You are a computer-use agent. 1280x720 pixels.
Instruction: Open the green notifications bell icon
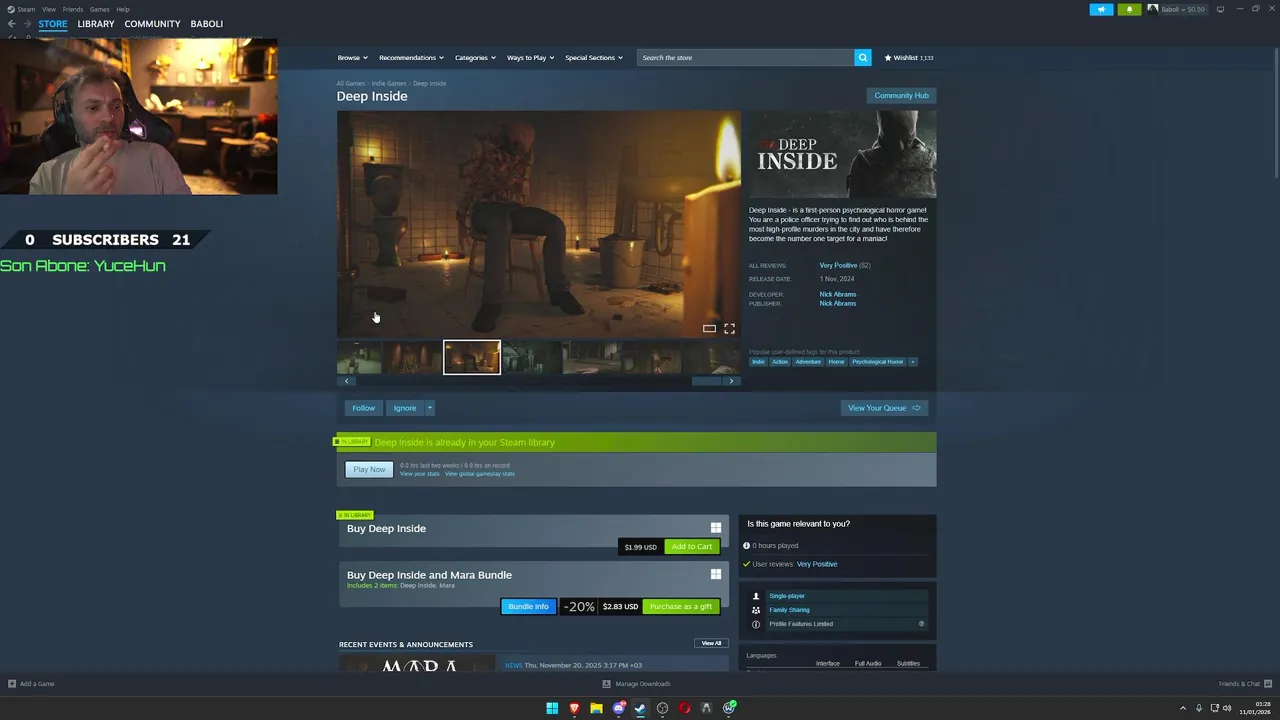pos(1129,9)
